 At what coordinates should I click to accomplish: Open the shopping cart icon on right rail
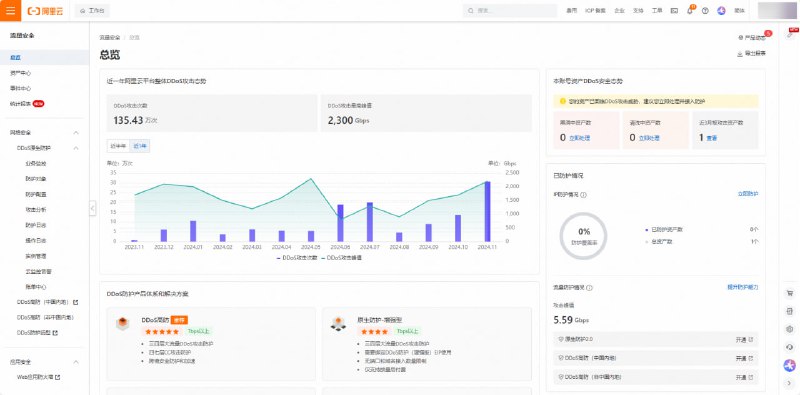click(x=790, y=293)
